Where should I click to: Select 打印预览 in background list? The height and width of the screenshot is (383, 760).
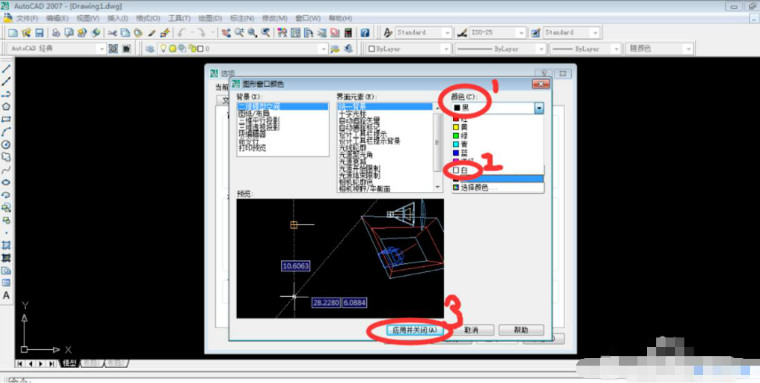click(283, 147)
